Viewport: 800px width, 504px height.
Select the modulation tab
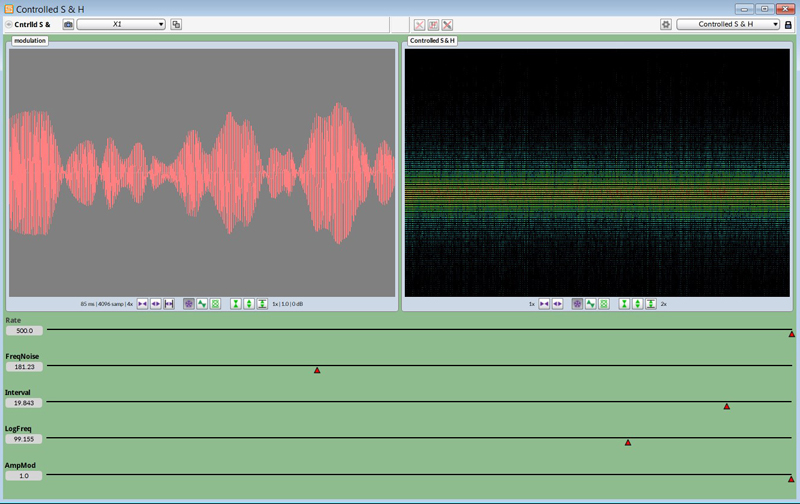[x=30, y=41]
